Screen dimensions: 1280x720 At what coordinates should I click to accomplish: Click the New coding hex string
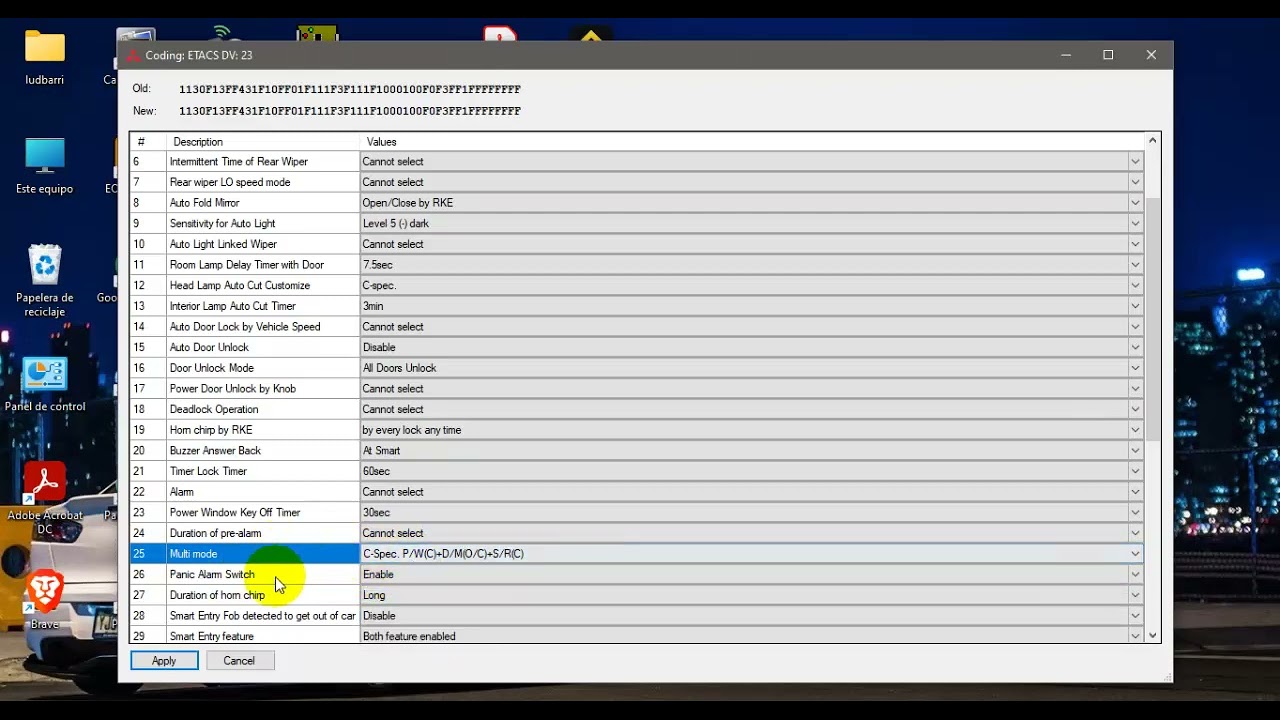pos(350,111)
